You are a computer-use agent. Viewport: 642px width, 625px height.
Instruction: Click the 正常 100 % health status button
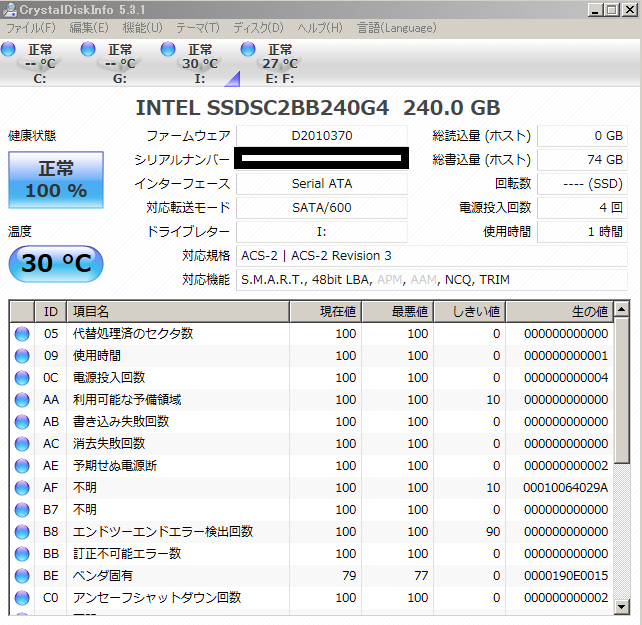[56, 180]
